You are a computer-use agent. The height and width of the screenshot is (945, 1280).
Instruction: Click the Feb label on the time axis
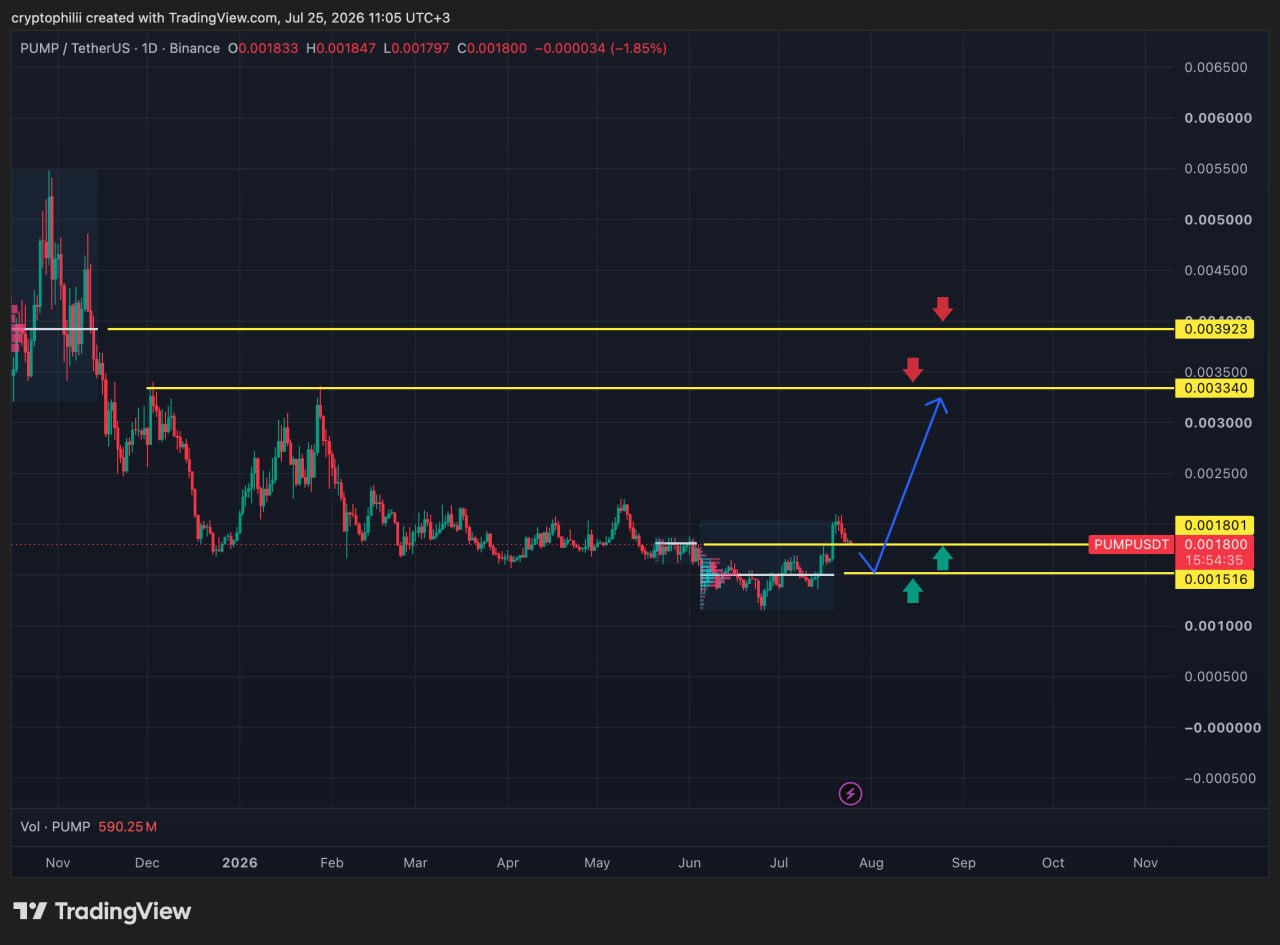tap(331, 863)
